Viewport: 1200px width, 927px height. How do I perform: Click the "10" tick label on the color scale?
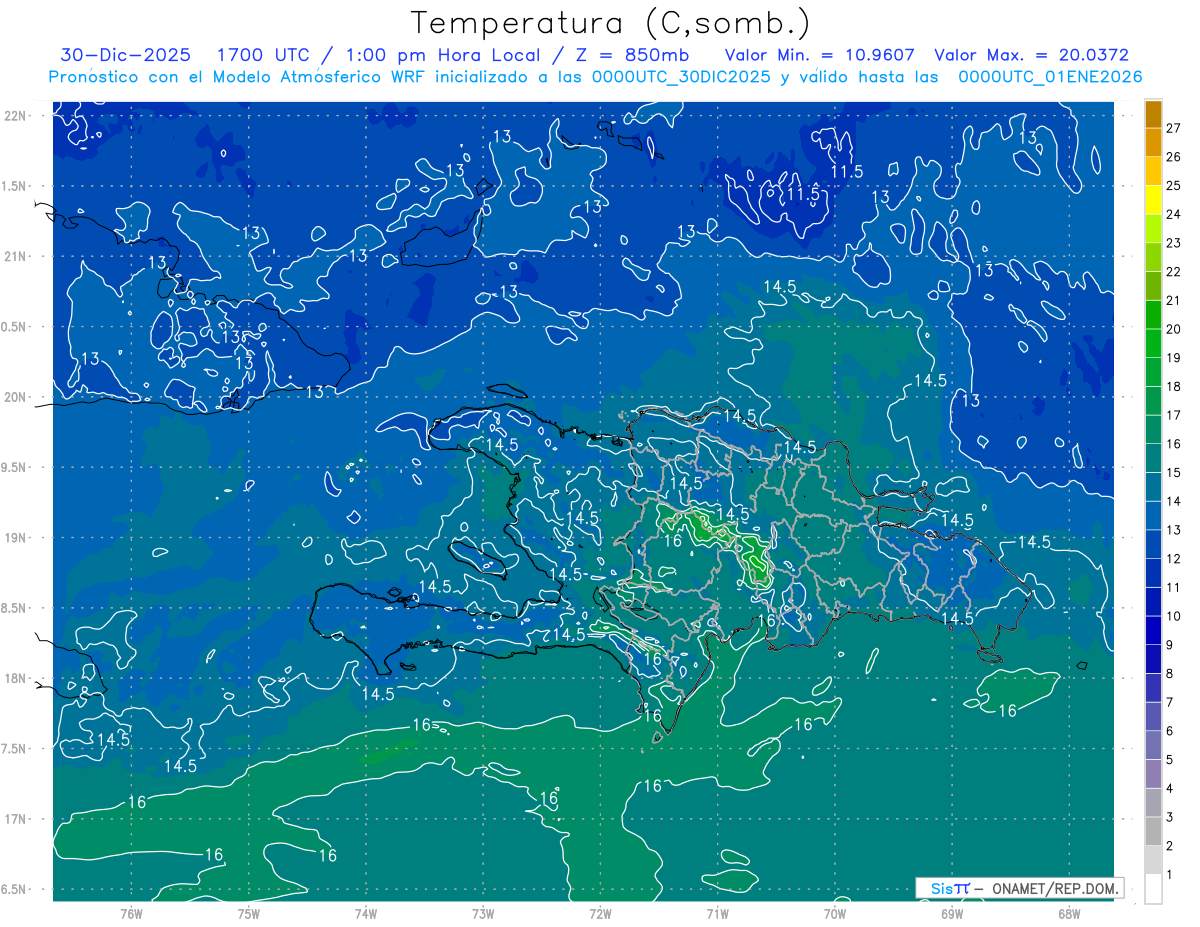click(1174, 616)
